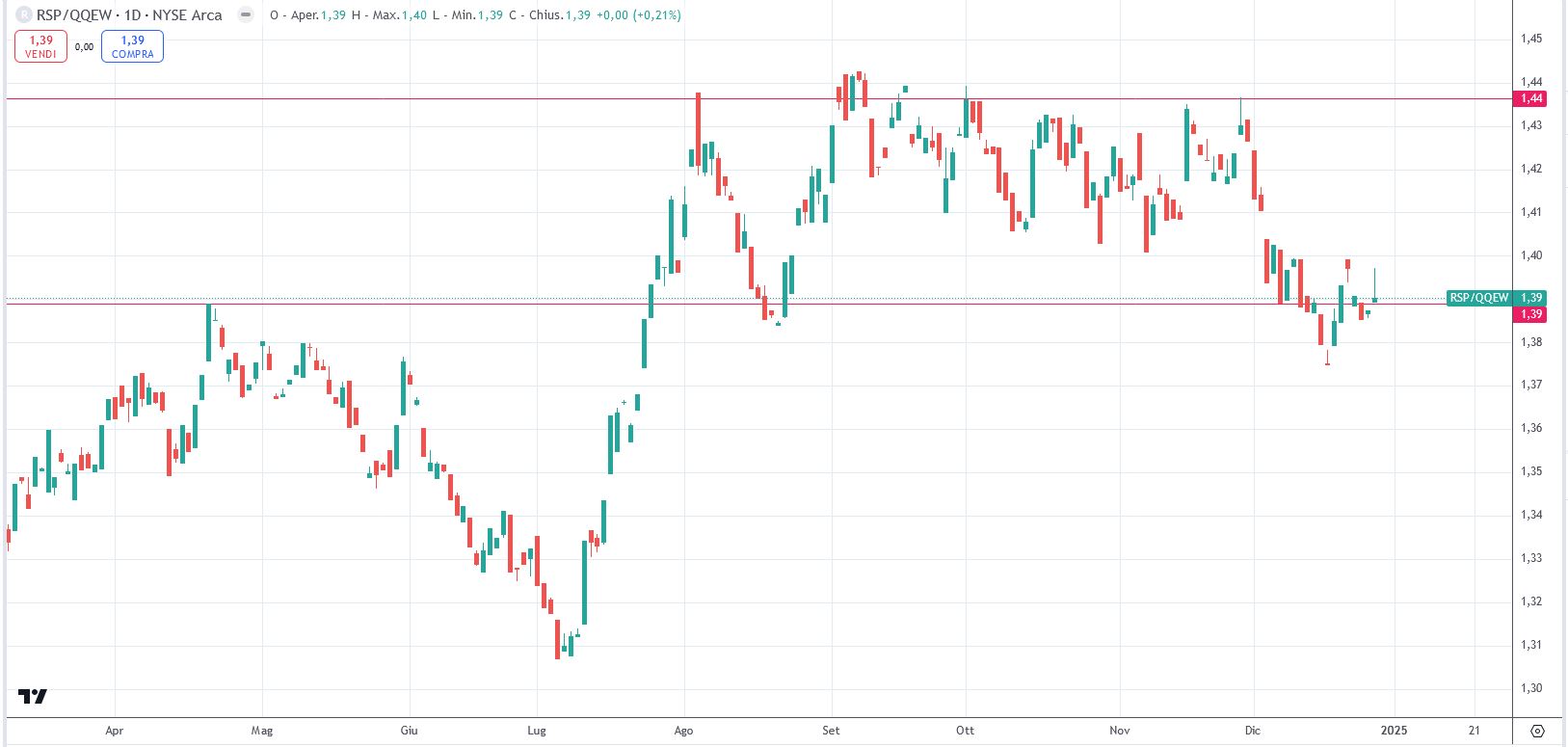
Task: Click the 1,42 price scale label
Action: pyautogui.click(x=1531, y=169)
